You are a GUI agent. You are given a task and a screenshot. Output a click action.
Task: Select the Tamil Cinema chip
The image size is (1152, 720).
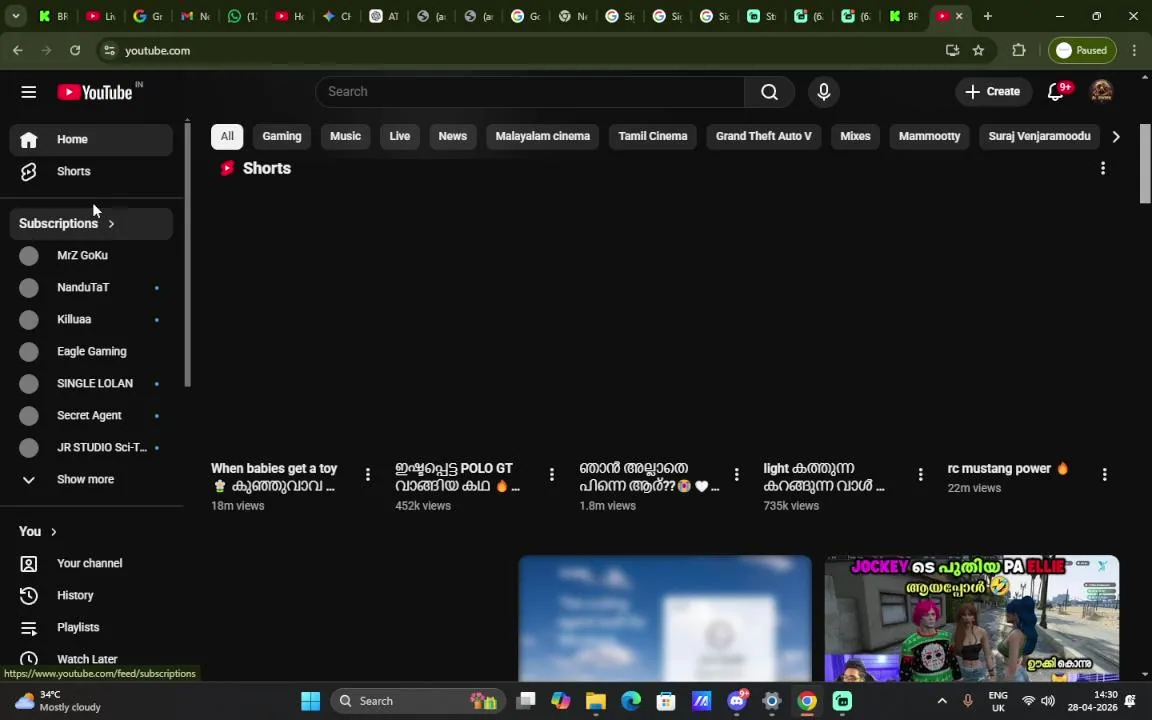(x=652, y=136)
